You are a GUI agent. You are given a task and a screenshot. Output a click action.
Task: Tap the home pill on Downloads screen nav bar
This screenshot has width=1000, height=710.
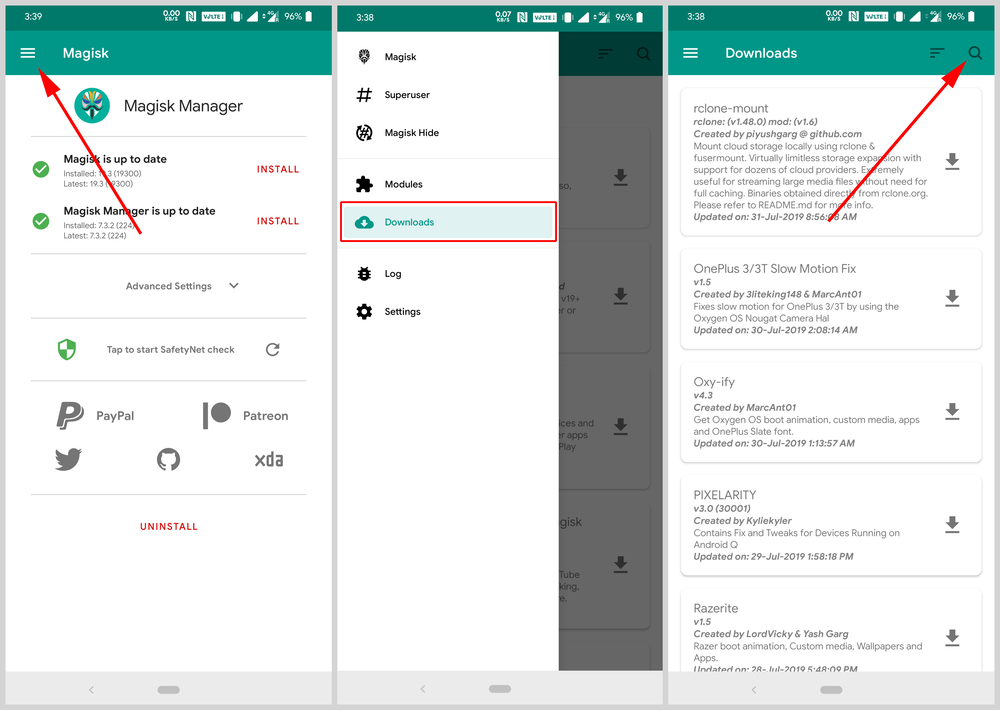click(x=831, y=690)
